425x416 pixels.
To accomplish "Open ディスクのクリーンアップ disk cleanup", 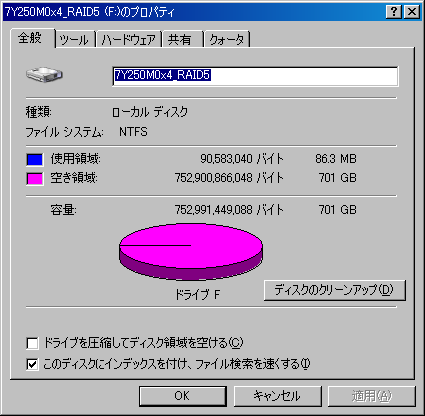I will [x=335, y=290].
